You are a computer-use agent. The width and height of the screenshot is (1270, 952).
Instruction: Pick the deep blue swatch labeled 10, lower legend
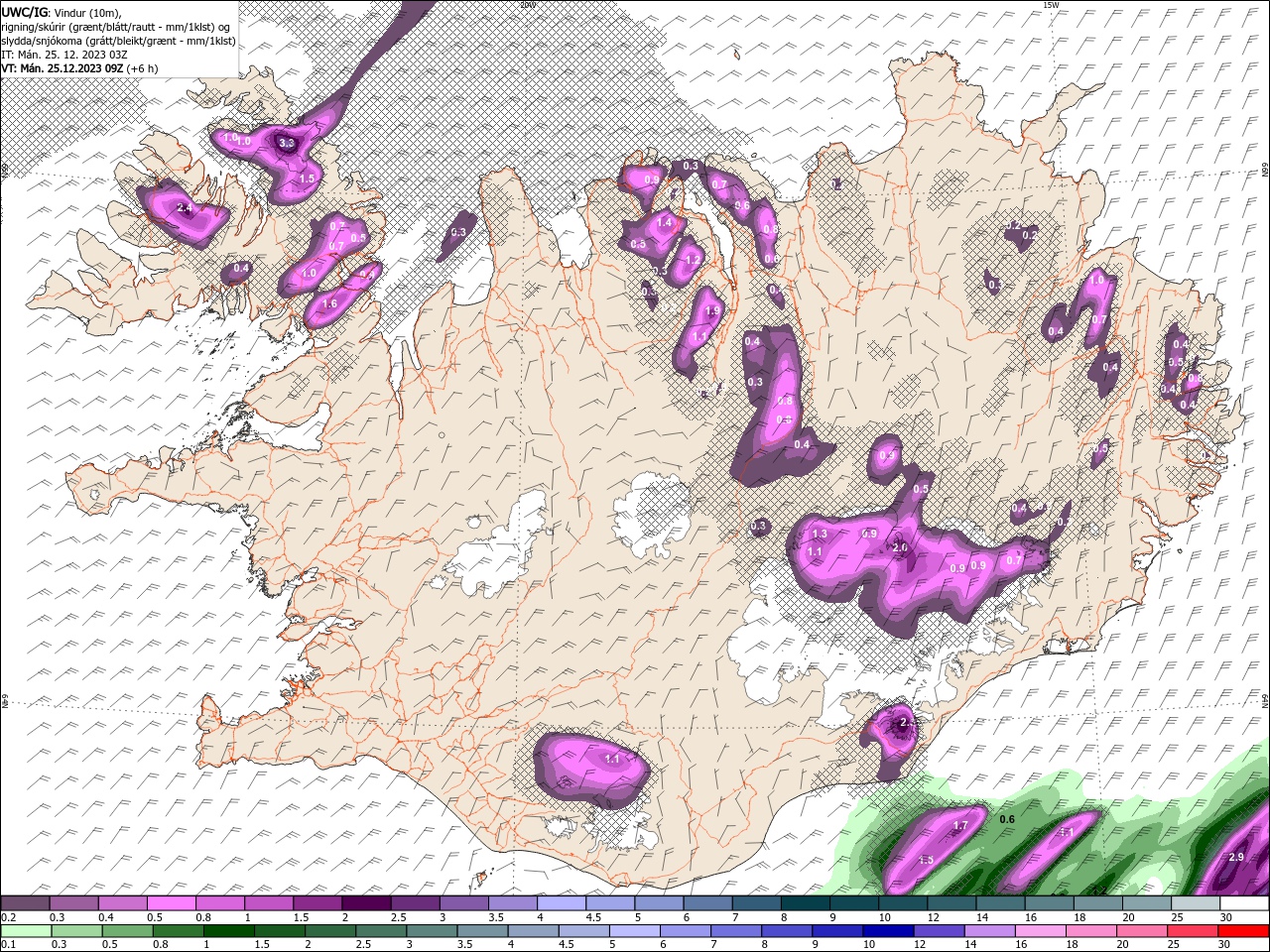[886, 931]
